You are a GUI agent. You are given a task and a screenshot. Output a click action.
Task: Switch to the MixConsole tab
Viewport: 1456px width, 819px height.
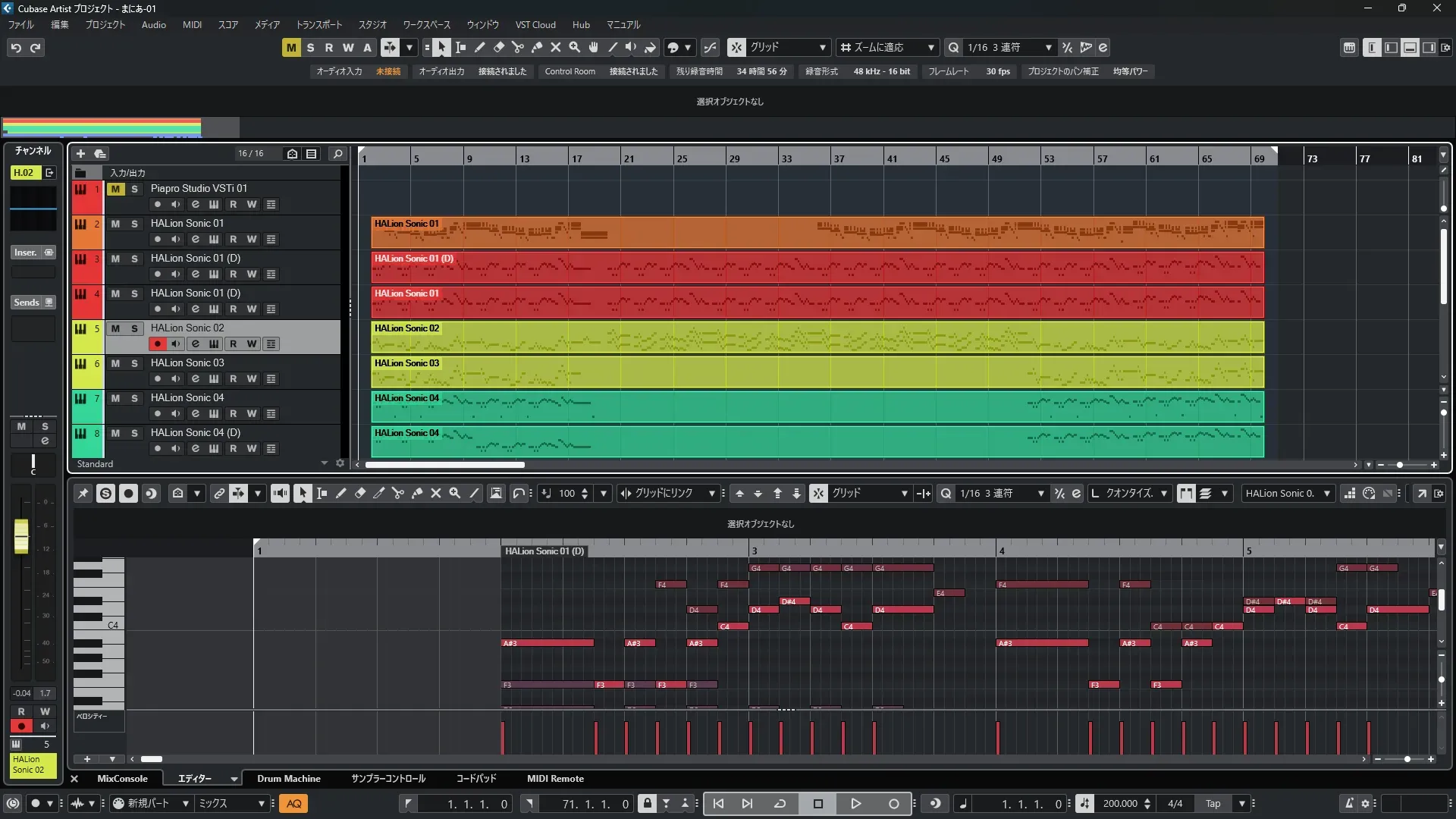pyautogui.click(x=122, y=779)
